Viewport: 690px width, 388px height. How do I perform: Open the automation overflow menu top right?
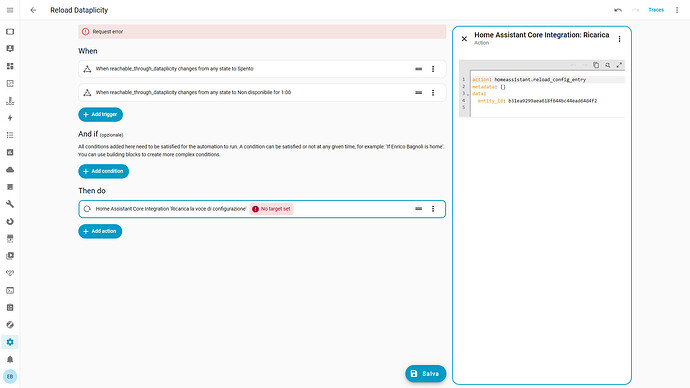(x=677, y=10)
